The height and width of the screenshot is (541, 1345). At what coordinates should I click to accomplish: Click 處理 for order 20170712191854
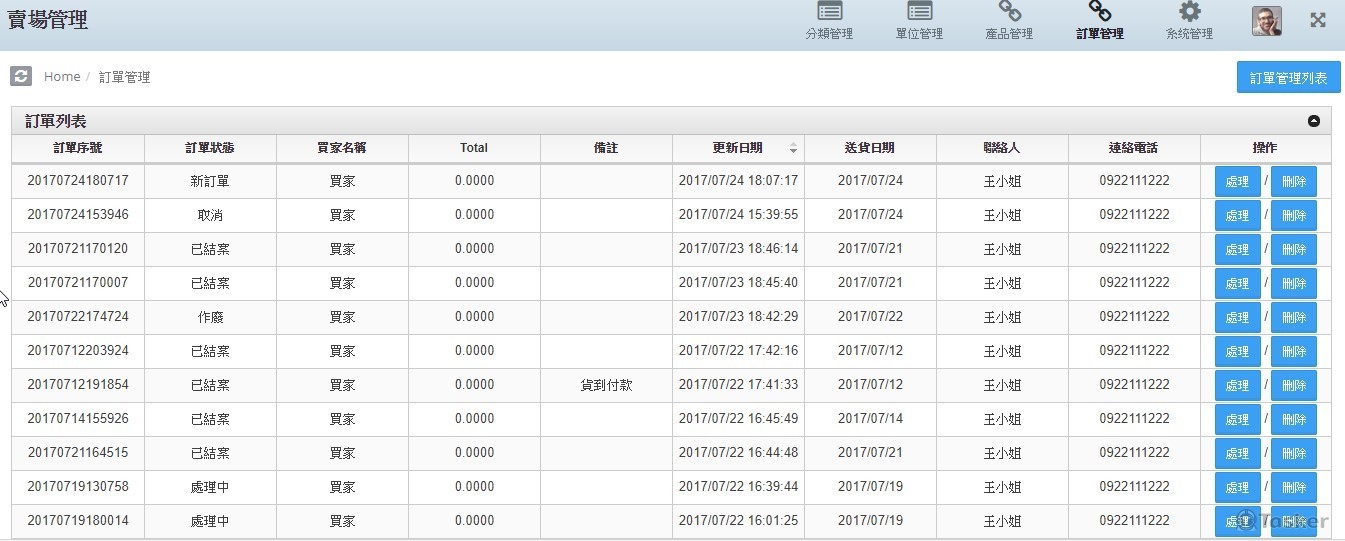tap(1237, 386)
